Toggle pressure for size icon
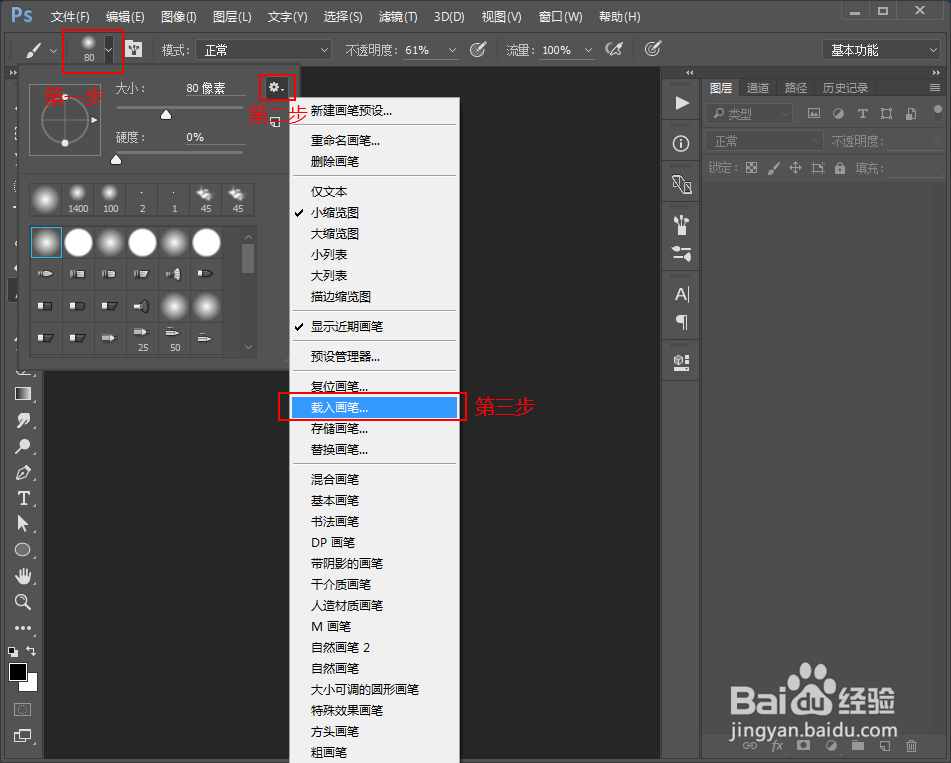This screenshot has width=951, height=763. pyautogui.click(x=653, y=49)
